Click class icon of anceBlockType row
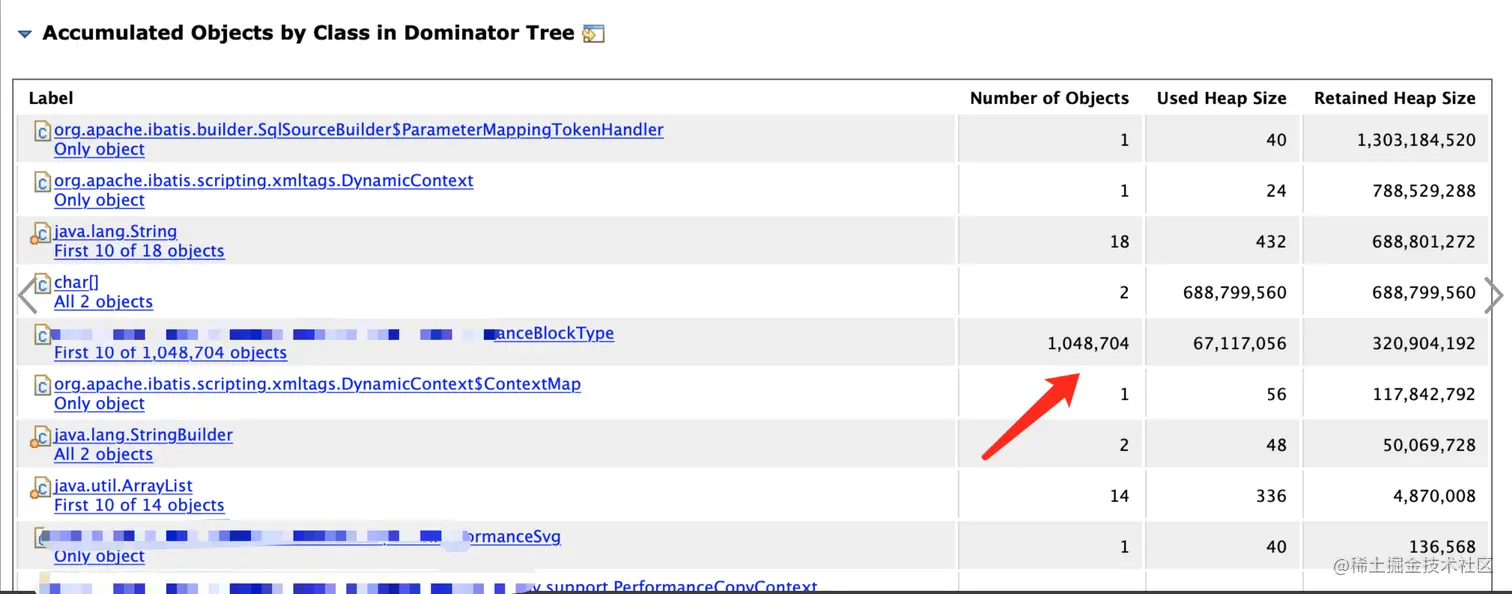 pyautogui.click(x=42, y=335)
